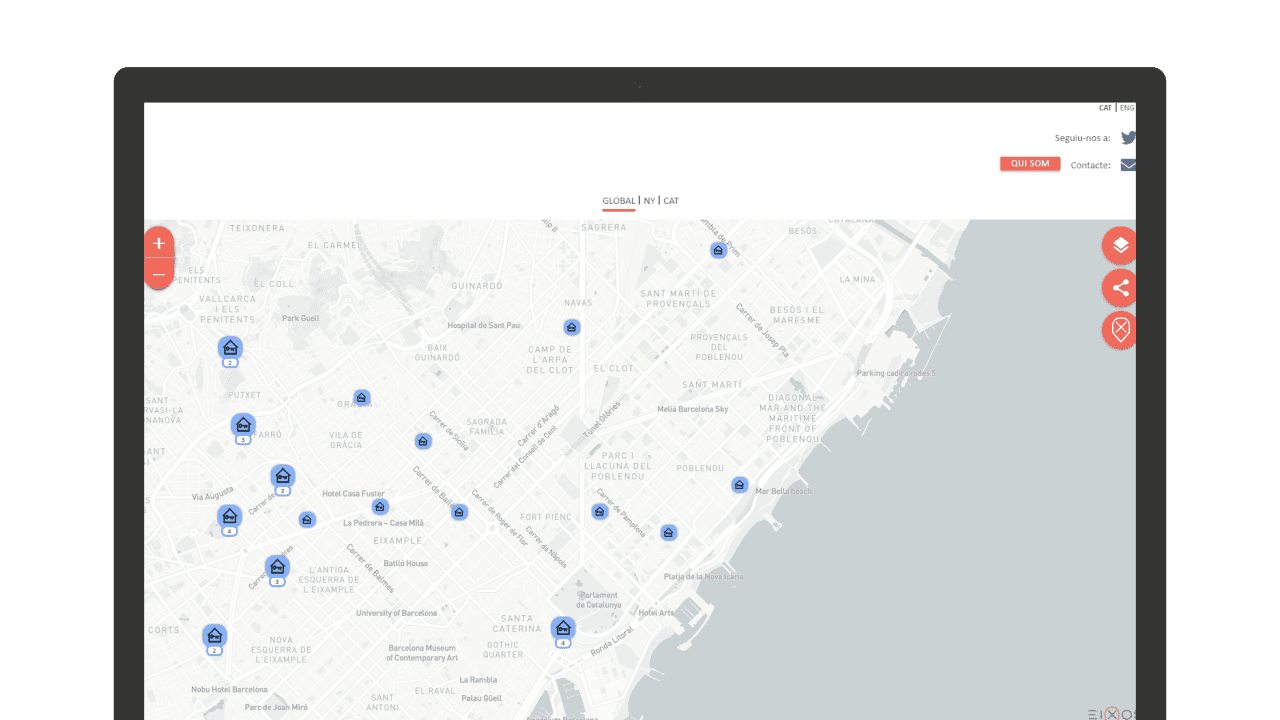1280x720 pixels.
Task: Click the marker near Mar Bella beach
Action: point(739,485)
